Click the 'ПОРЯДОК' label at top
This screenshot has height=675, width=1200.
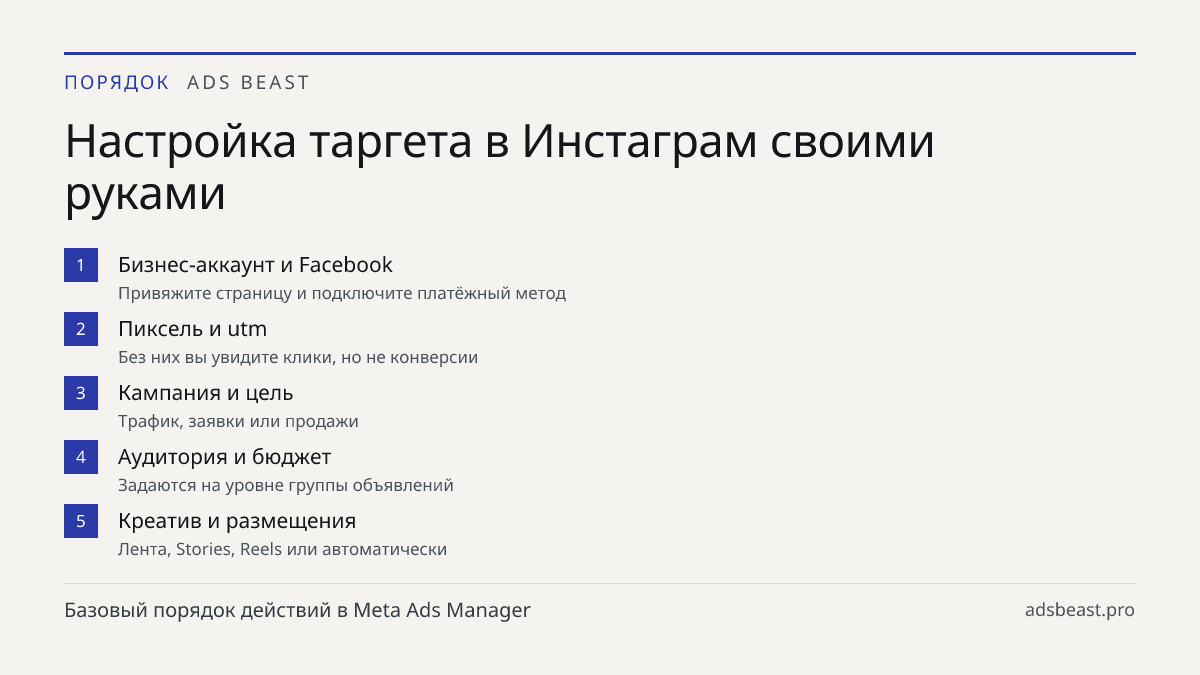(117, 83)
